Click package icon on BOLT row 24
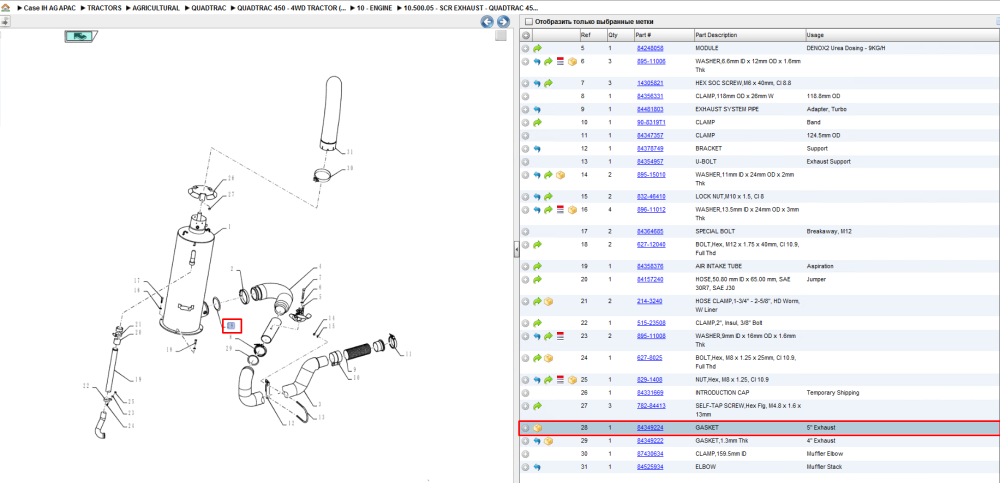This screenshot has height=483, width=1000. [x=548, y=357]
